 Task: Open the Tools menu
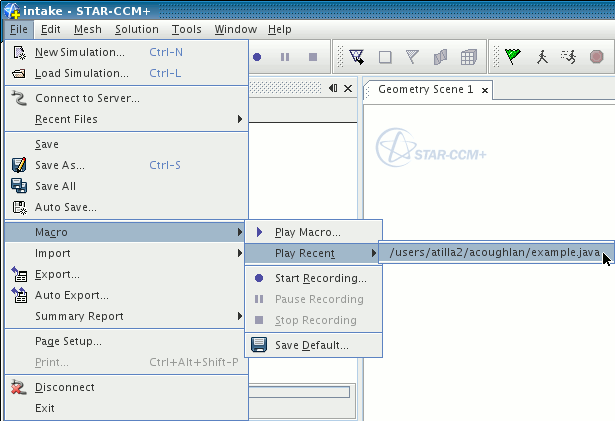[187, 29]
